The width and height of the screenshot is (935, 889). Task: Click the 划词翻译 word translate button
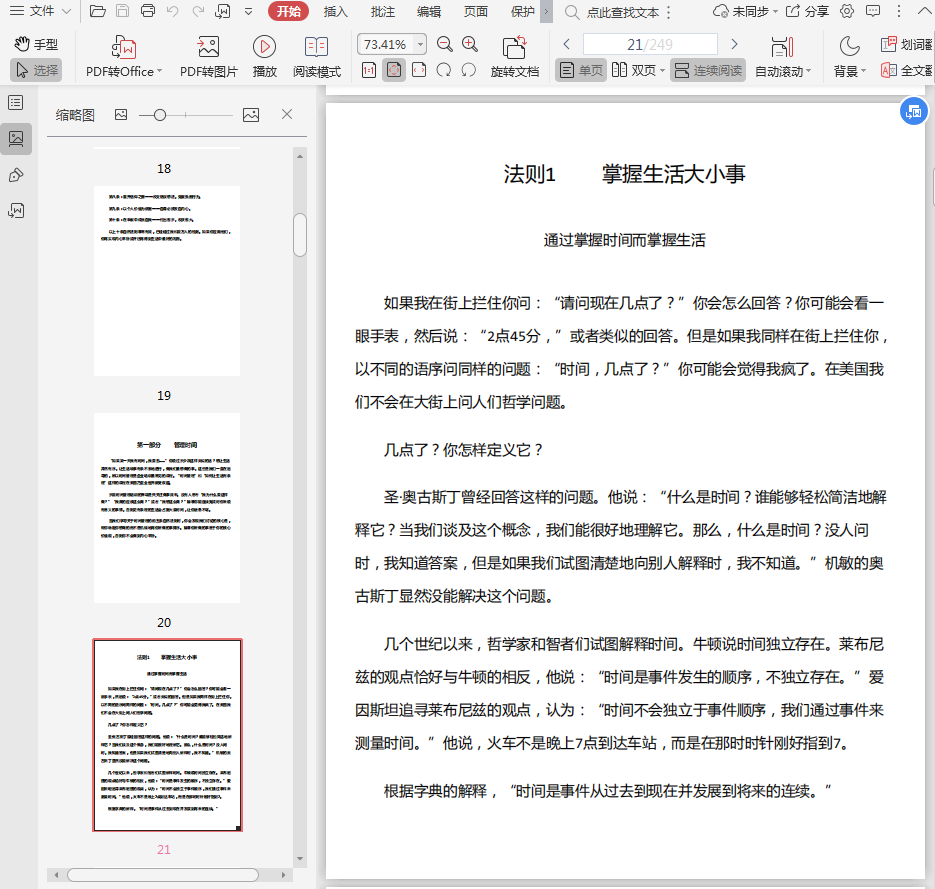pos(906,44)
